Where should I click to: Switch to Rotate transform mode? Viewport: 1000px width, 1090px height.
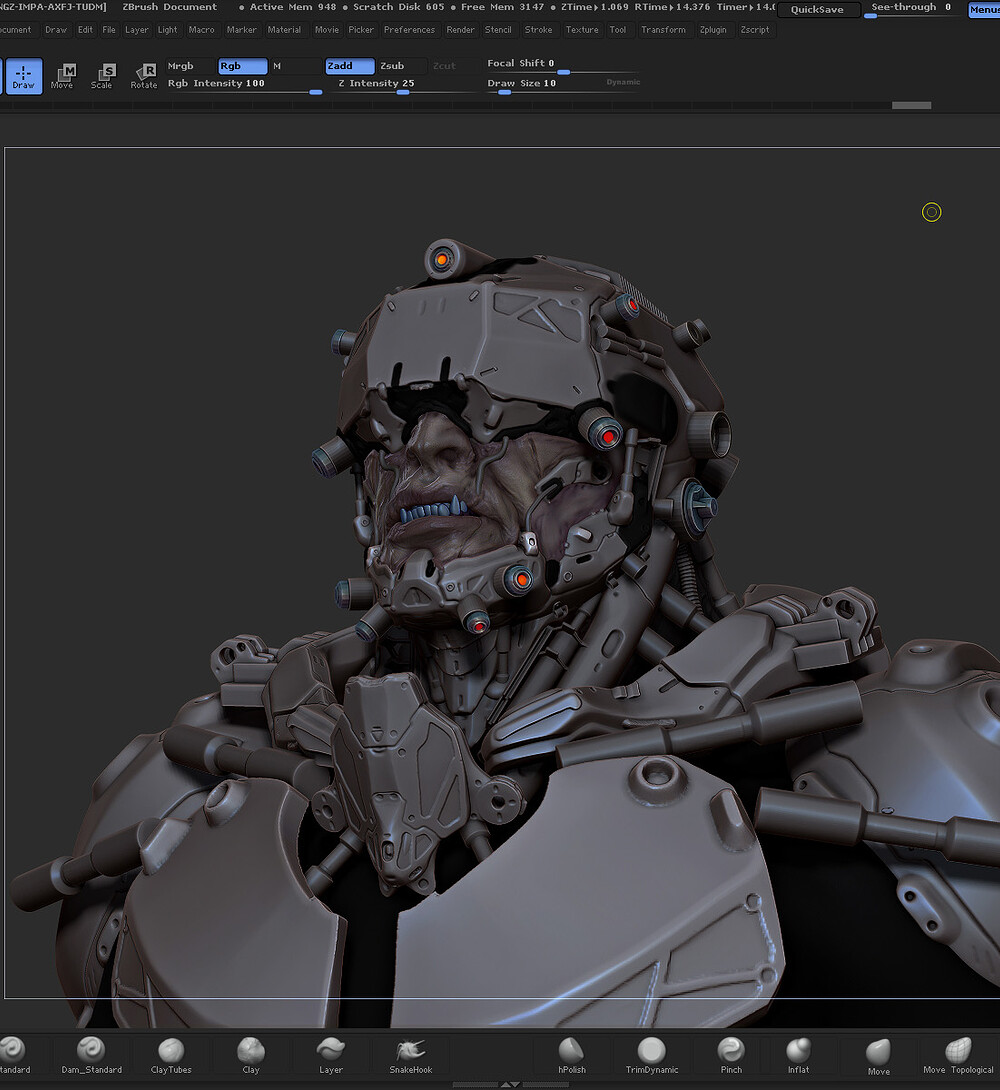(x=144, y=76)
